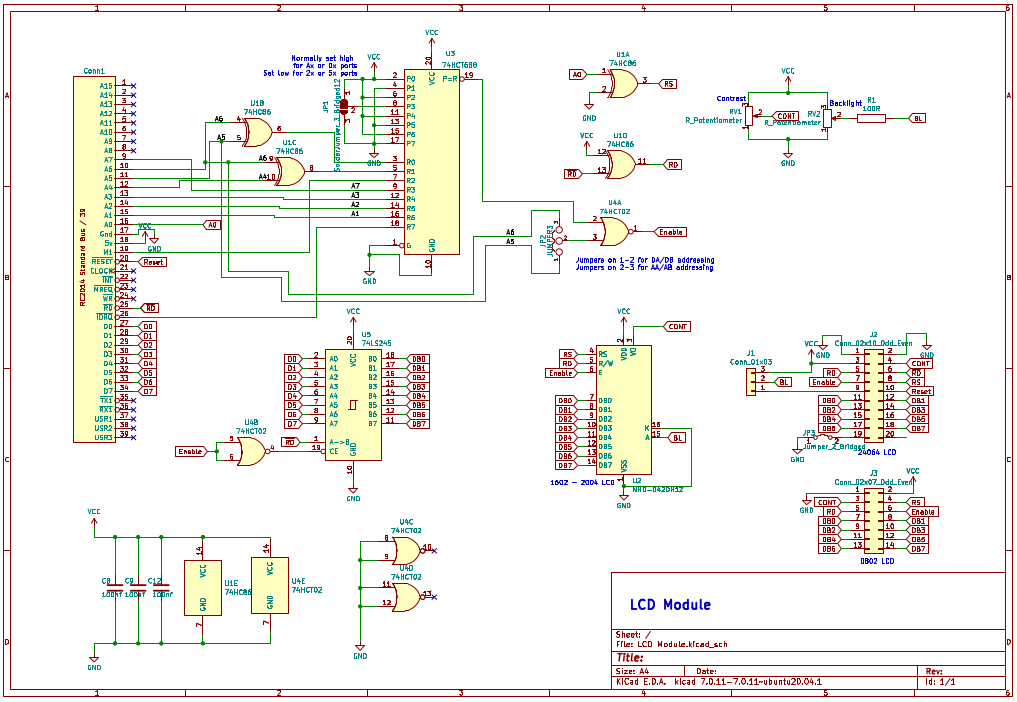This screenshot has height=702, width=1017.
Task: Click the A0 input label at U1A
Action: [577, 75]
